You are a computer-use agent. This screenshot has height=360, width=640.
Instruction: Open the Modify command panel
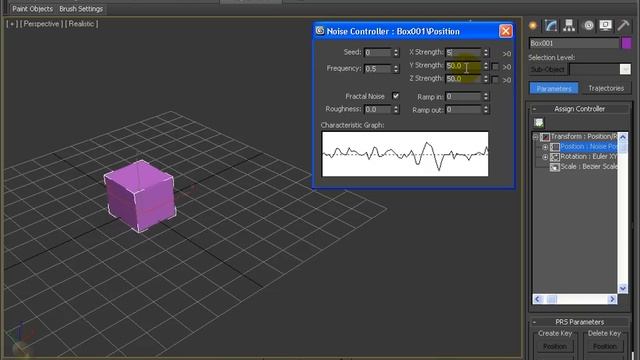tap(551, 26)
